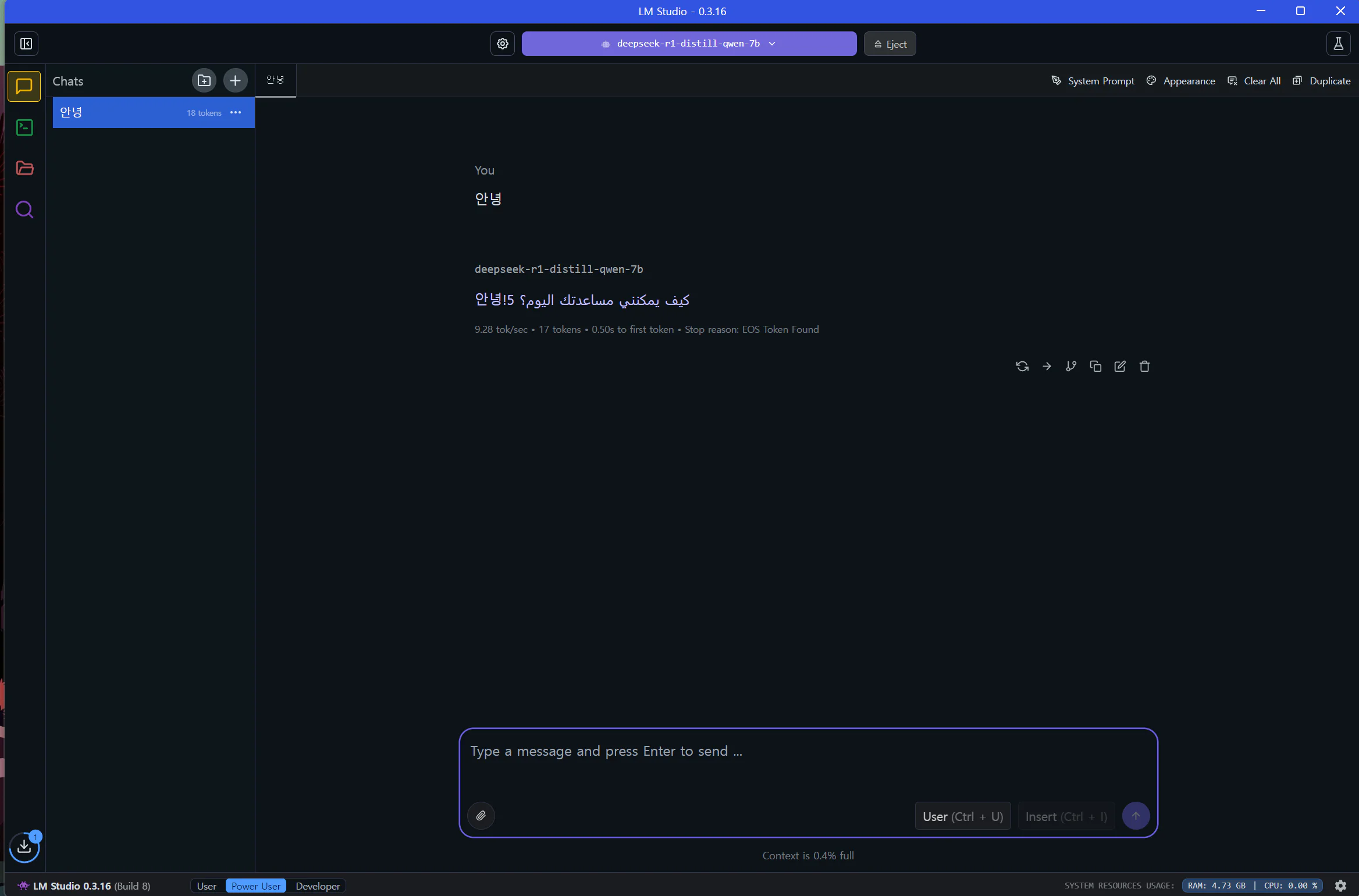This screenshot has width=1359, height=896.
Task: Continue the assistant message with arrow icon
Action: (x=1047, y=366)
